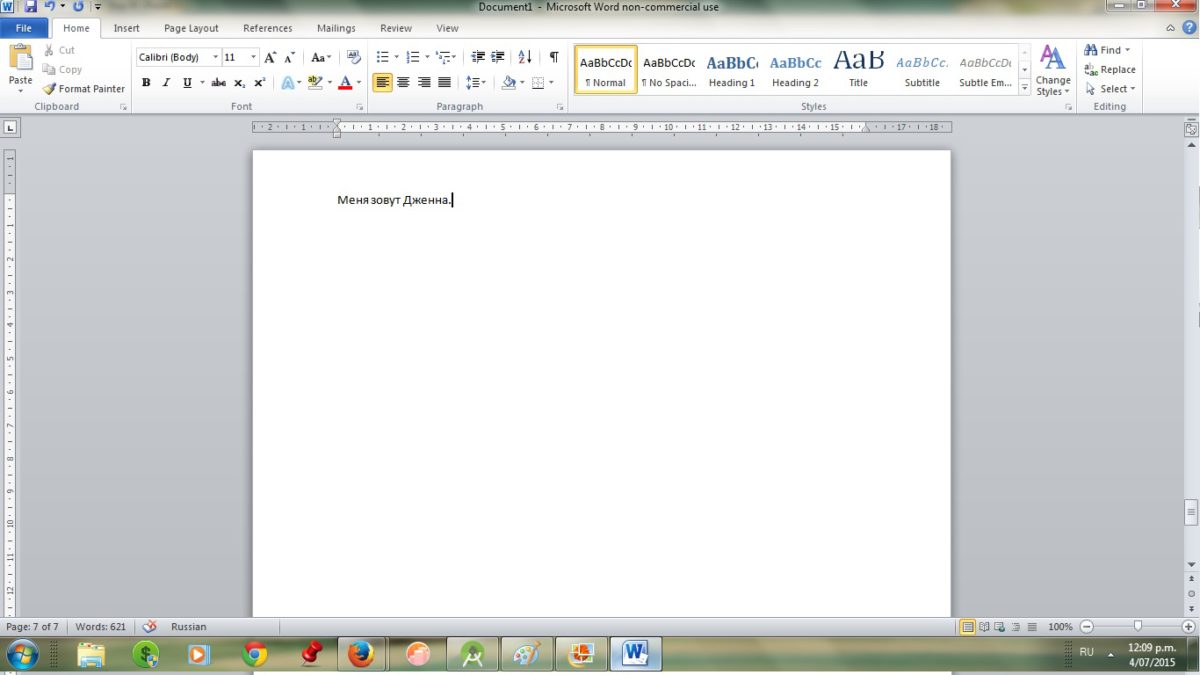Click the Grow Font icon
Viewport: 1200px width, 675px height.
coord(270,58)
